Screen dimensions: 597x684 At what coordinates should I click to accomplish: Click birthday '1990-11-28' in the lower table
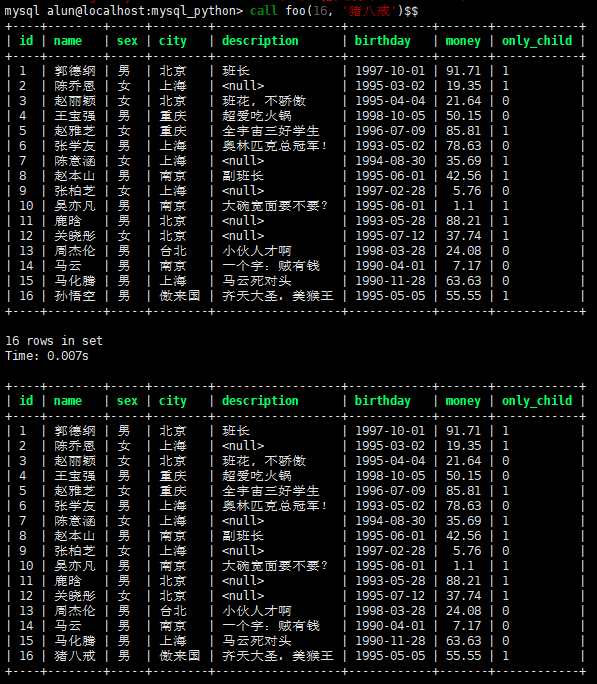point(390,641)
